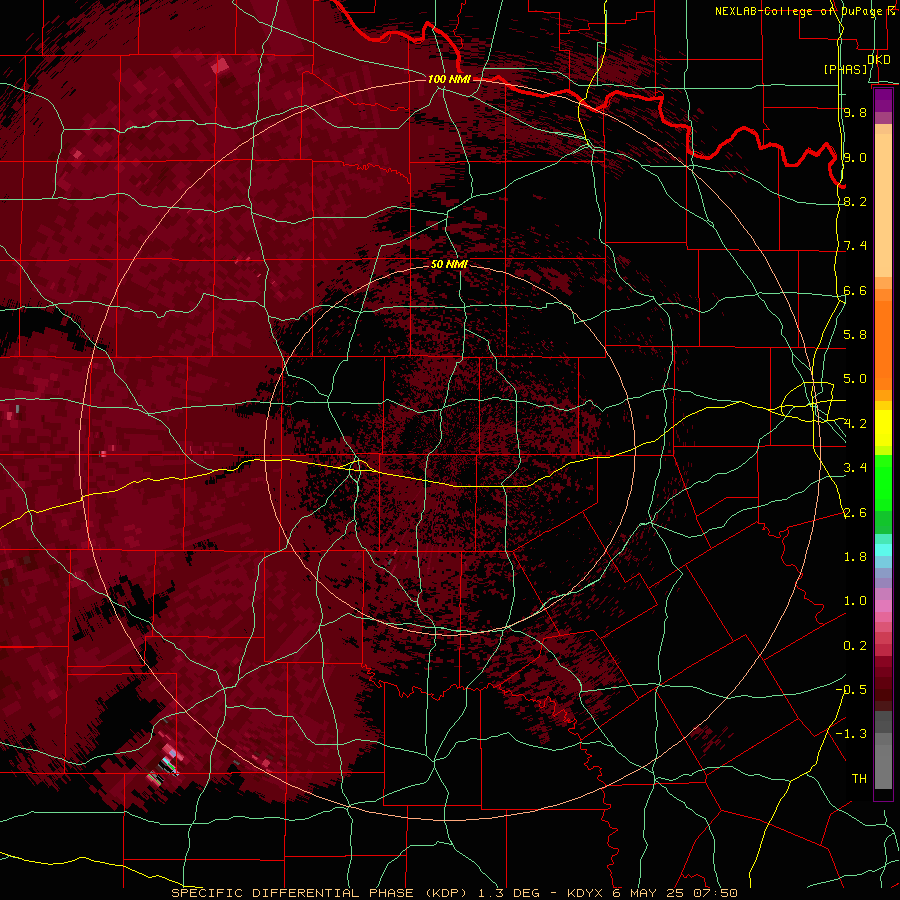Image resolution: width=900 pixels, height=900 pixels.
Task: Click the 4.2 value on the color scale
Action: click(x=855, y=424)
